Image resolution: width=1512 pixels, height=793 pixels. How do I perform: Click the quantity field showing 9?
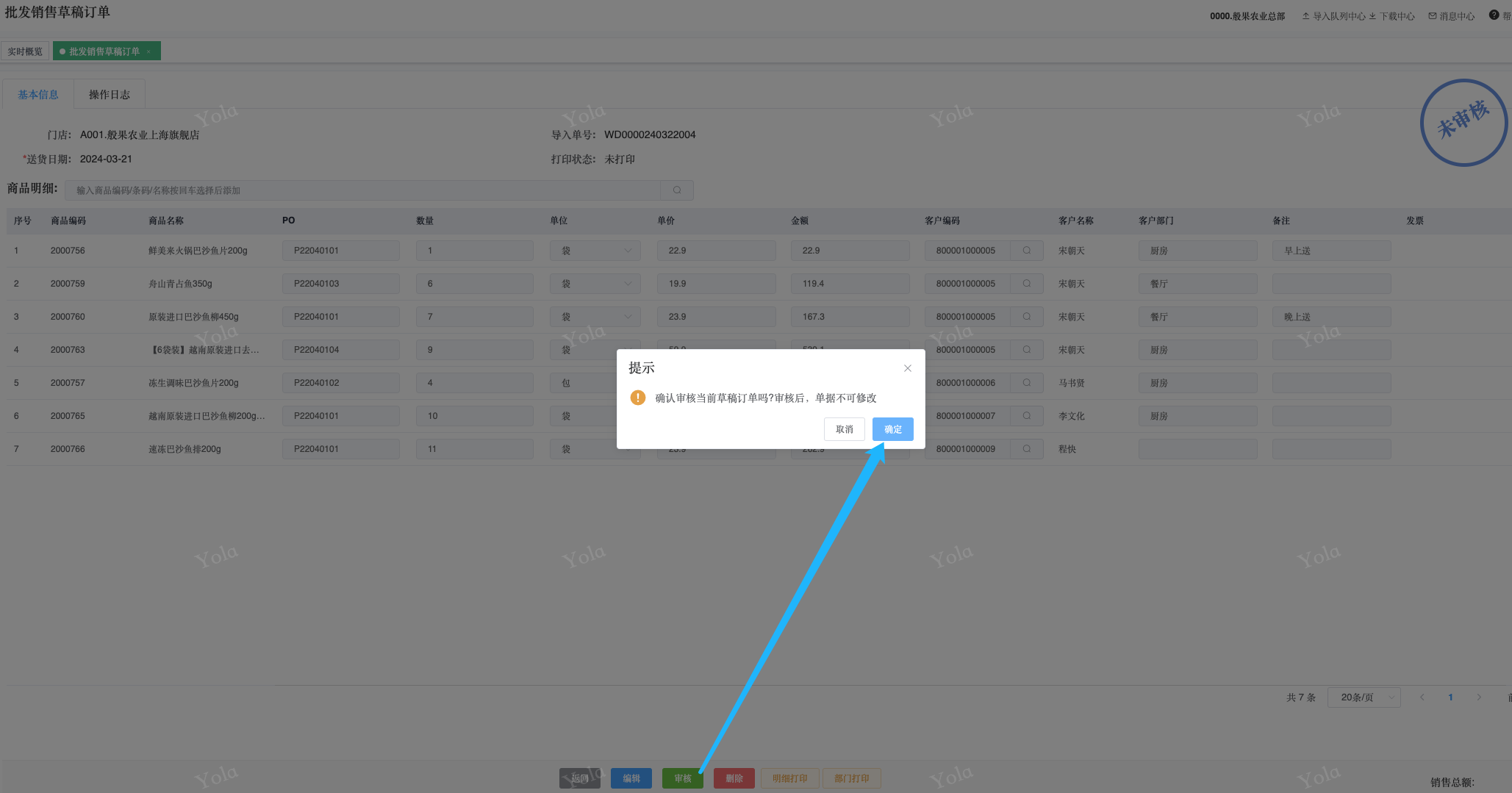pyautogui.click(x=475, y=350)
